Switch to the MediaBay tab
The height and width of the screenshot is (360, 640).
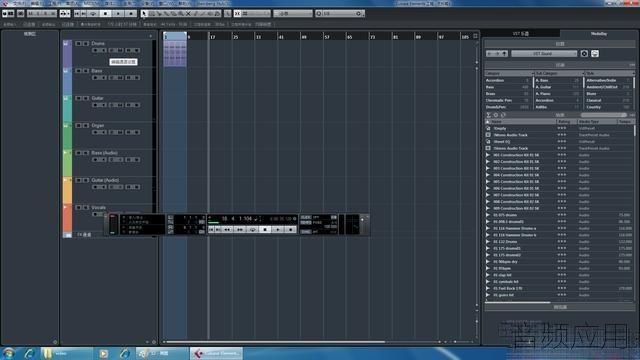(599, 33)
